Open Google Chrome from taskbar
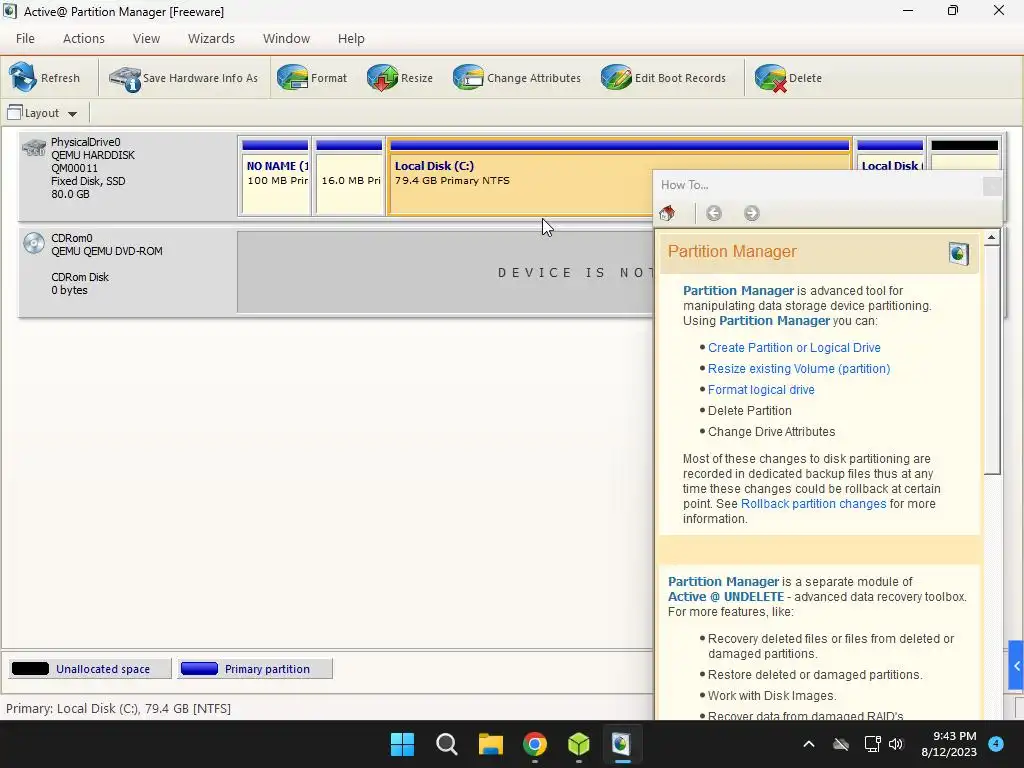 534,744
